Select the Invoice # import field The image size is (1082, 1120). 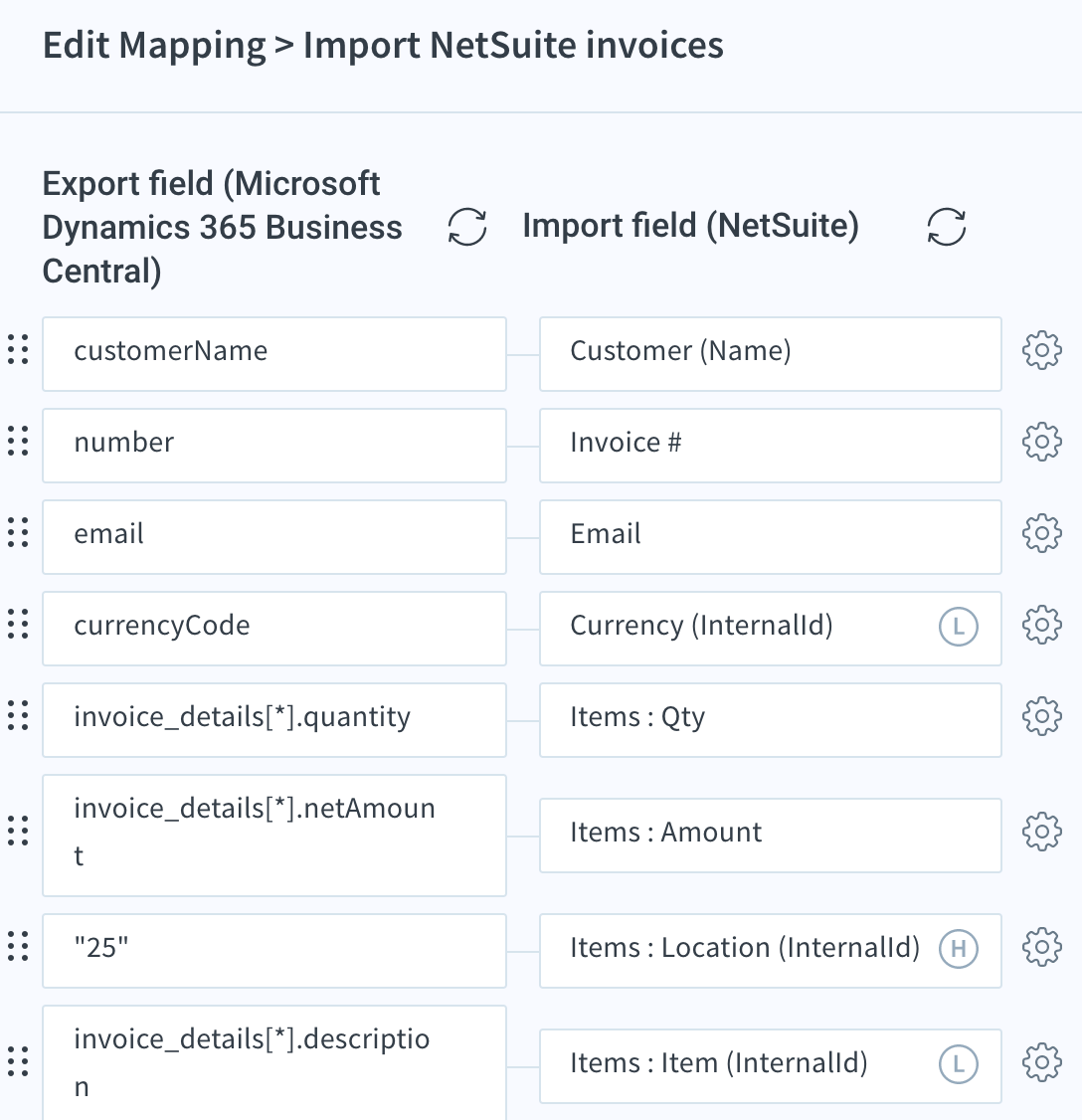point(771,446)
